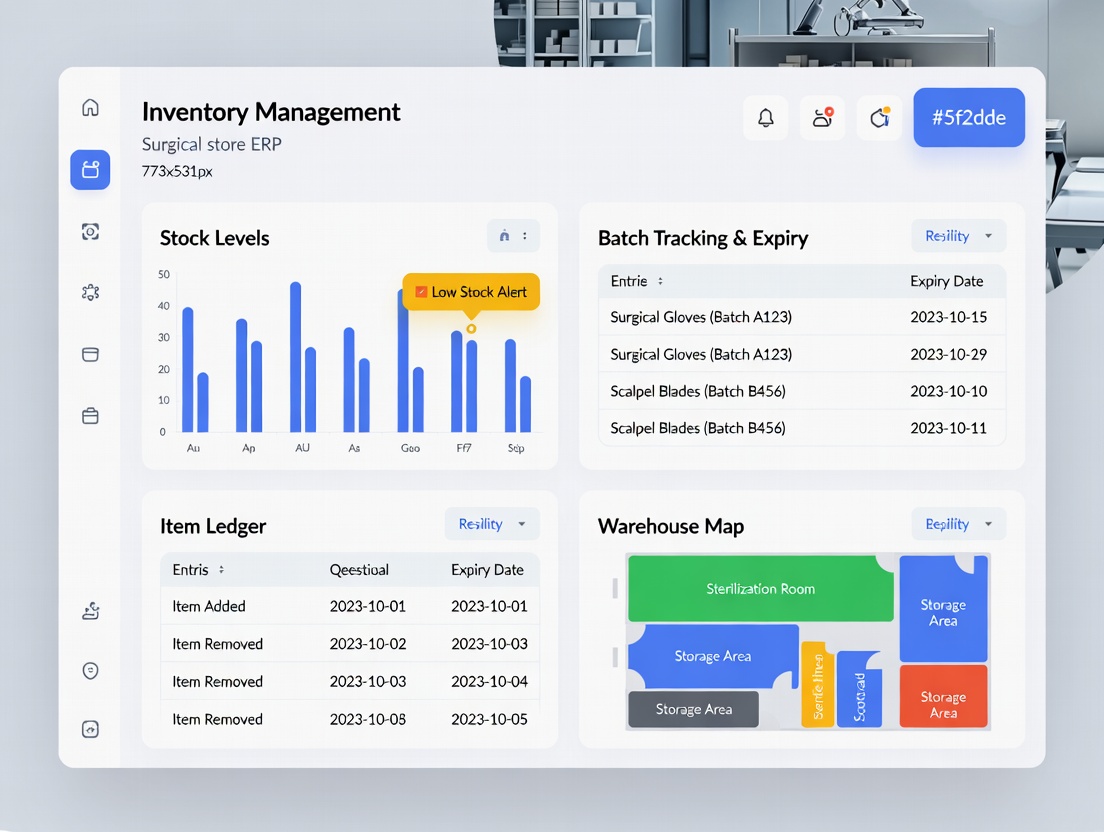1104x832 pixels.
Task: Click the archive box icon in sidebar
Action: coord(90,354)
